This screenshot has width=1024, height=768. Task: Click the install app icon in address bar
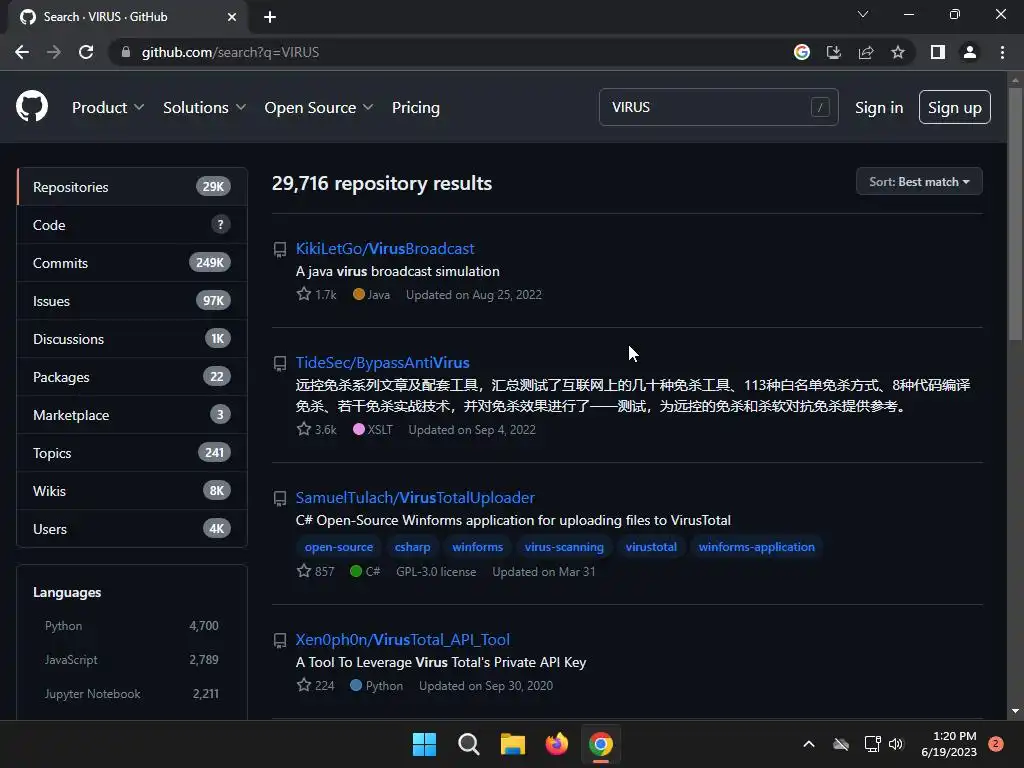(x=833, y=52)
